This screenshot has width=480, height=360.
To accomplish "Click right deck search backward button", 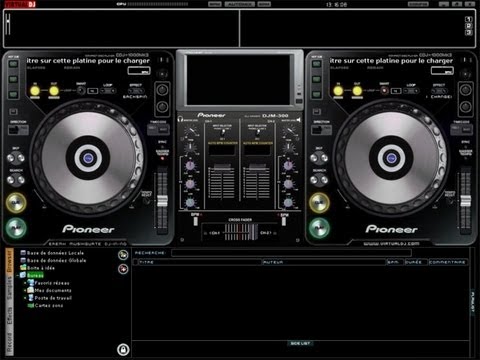I will pyautogui.click(x=314, y=180).
